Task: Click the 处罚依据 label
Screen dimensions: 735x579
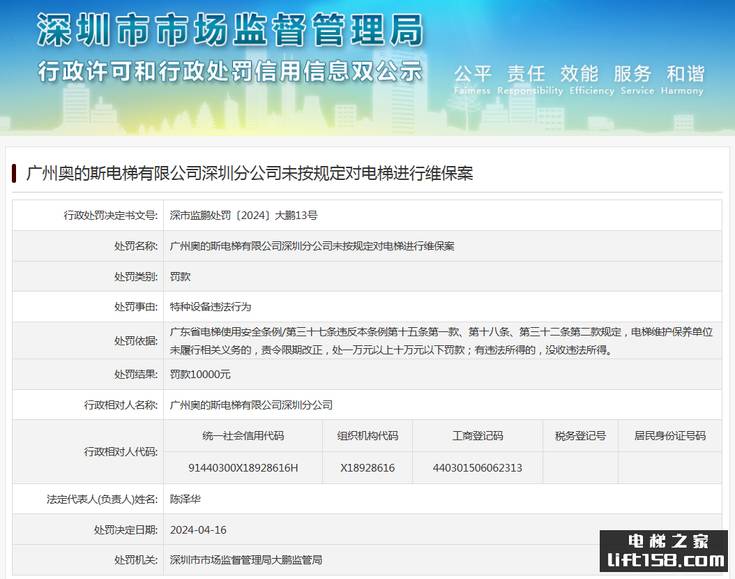Action: (x=136, y=341)
